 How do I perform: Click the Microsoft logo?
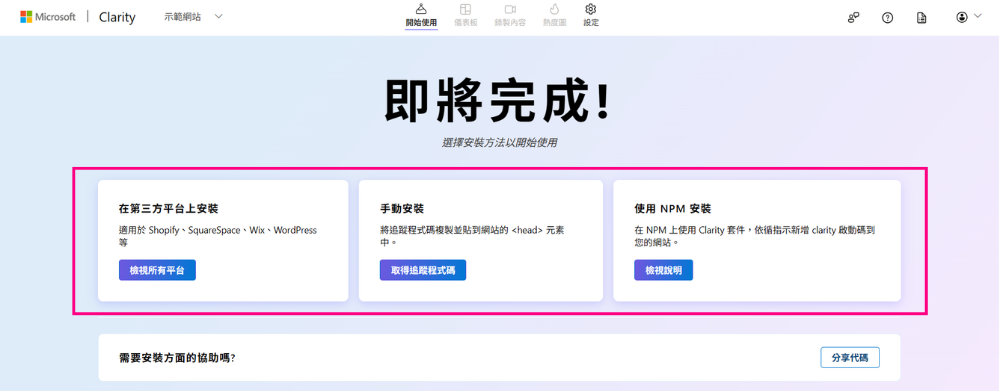(48, 17)
